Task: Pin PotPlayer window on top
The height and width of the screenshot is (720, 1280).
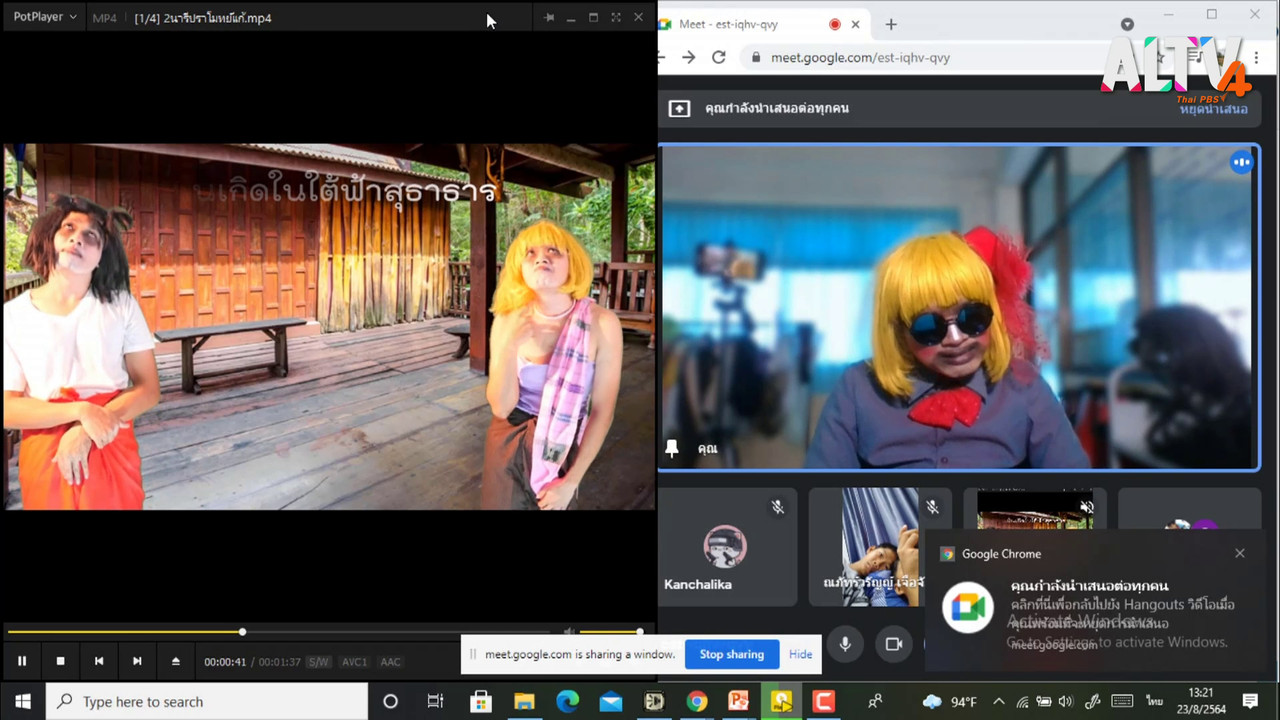Action: 549,18
